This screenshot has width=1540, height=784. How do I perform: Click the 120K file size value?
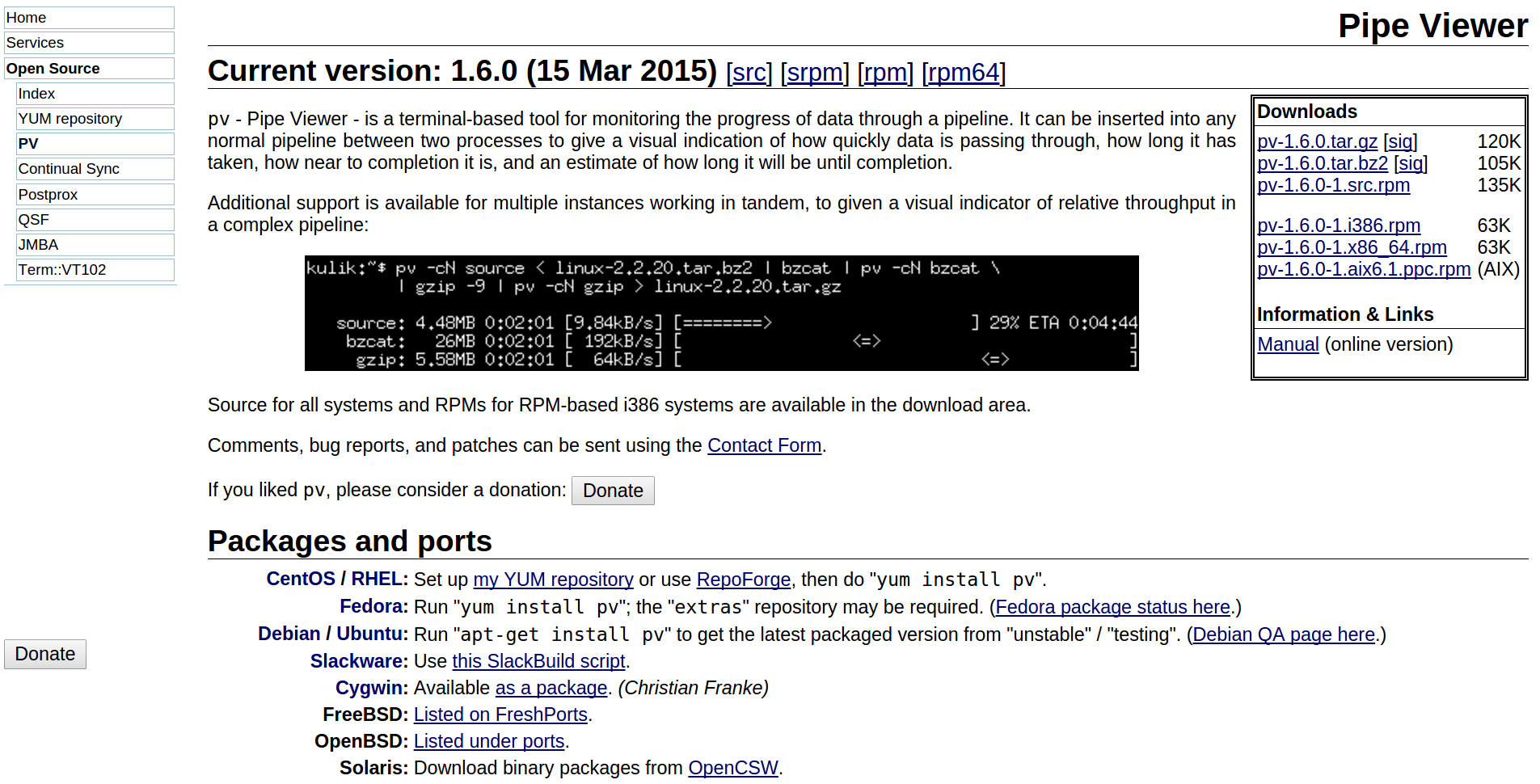1499,141
